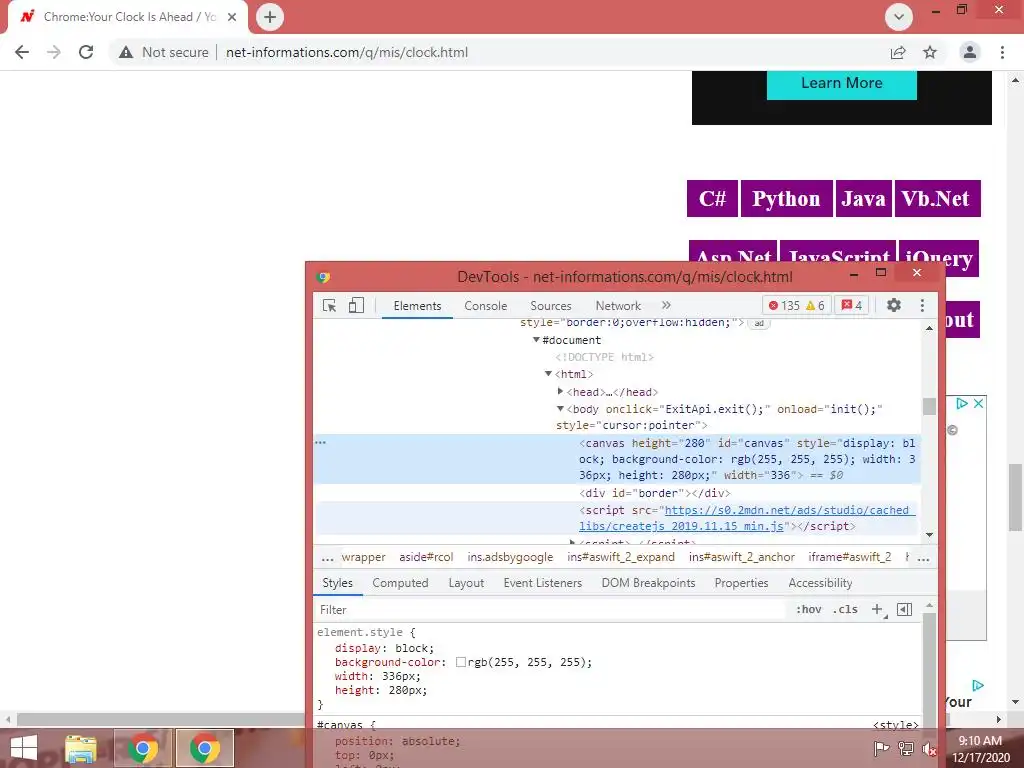Select the iframe#aswift_2 breadcrumb

tap(850, 557)
